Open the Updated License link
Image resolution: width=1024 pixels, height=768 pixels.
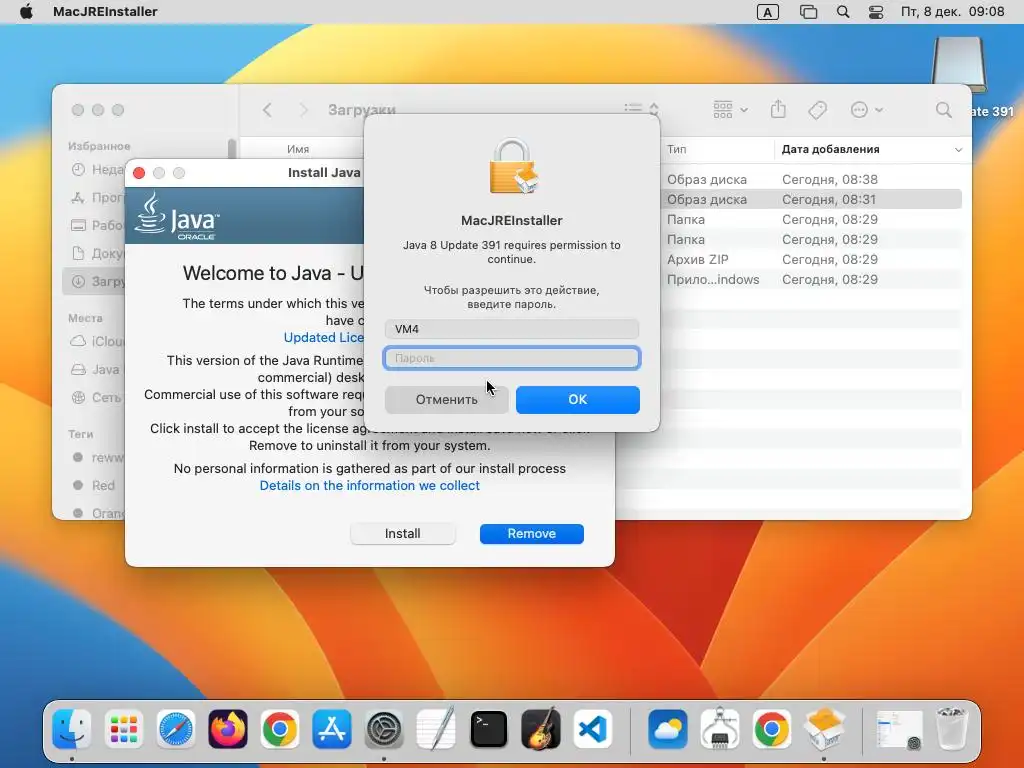click(x=323, y=337)
